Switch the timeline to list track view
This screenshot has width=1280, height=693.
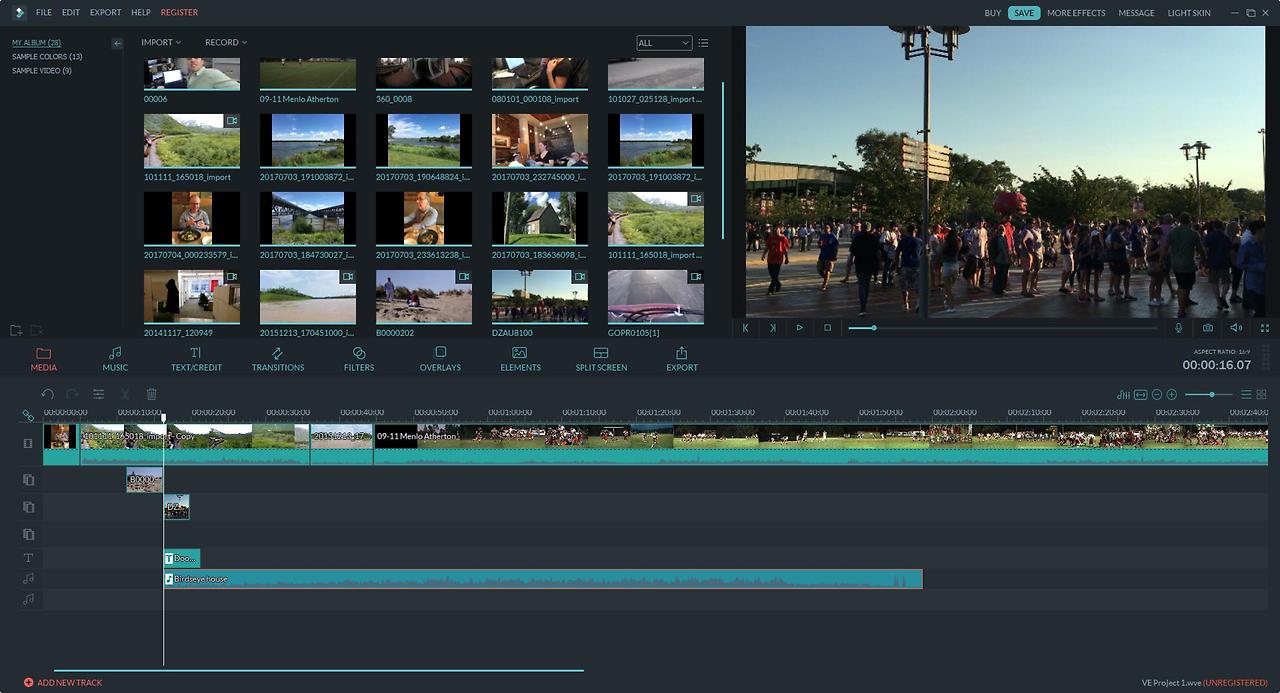[x=1246, y=395]
